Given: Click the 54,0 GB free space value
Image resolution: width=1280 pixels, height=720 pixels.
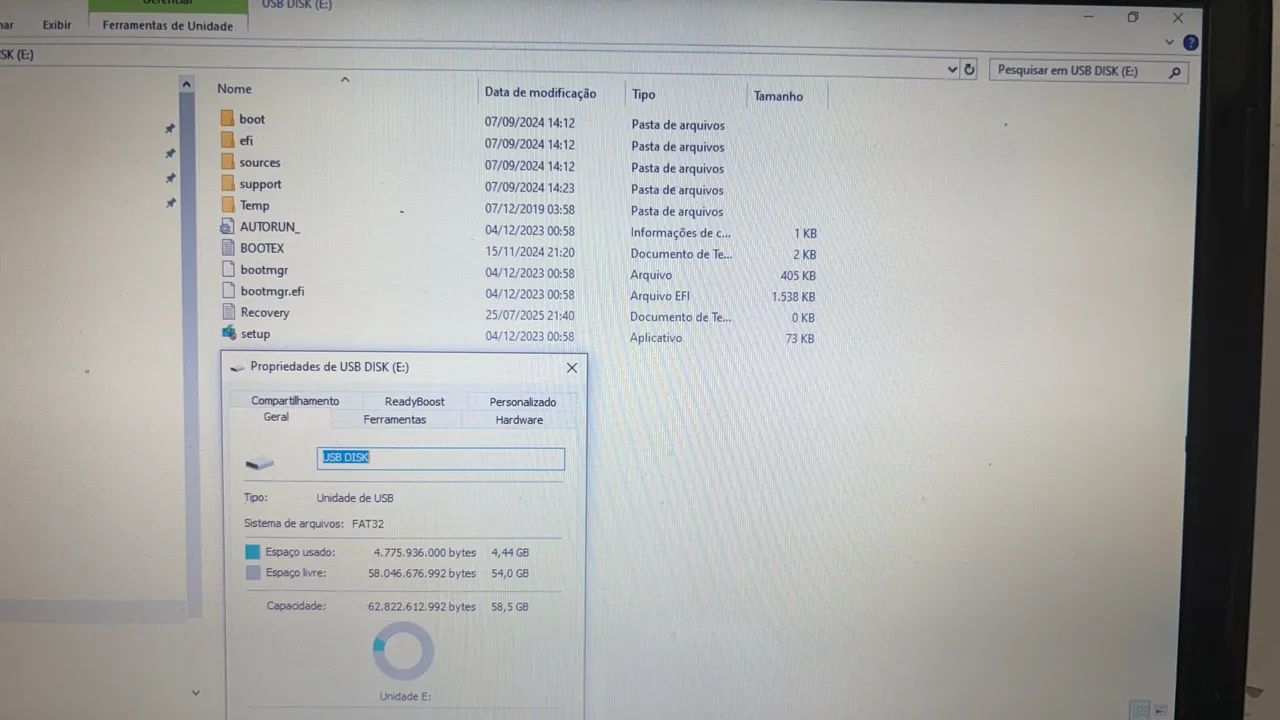Looking at the screenshot, I should click(510, 574).
